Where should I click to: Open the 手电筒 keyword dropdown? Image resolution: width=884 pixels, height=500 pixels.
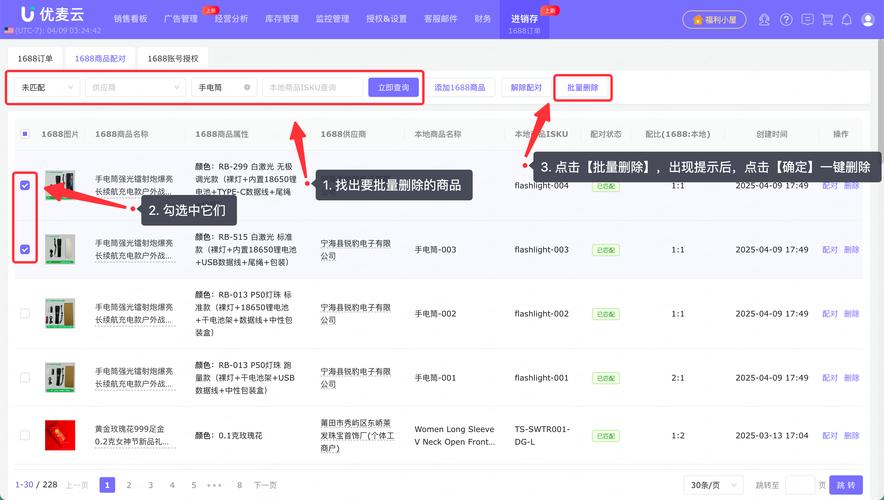click(224, 87)
